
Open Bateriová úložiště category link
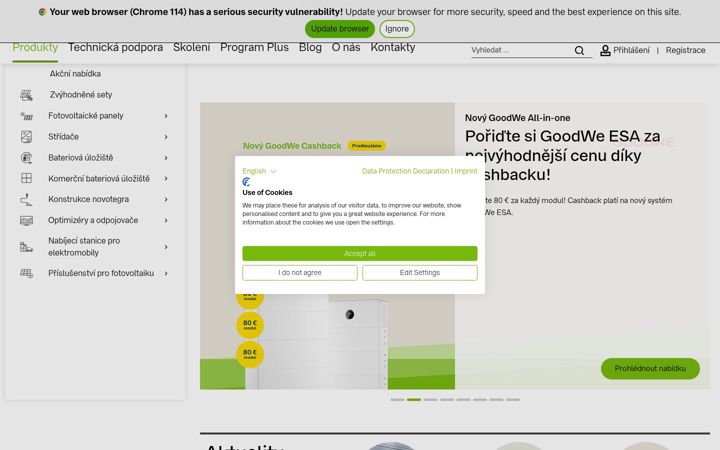coord(80,158)
